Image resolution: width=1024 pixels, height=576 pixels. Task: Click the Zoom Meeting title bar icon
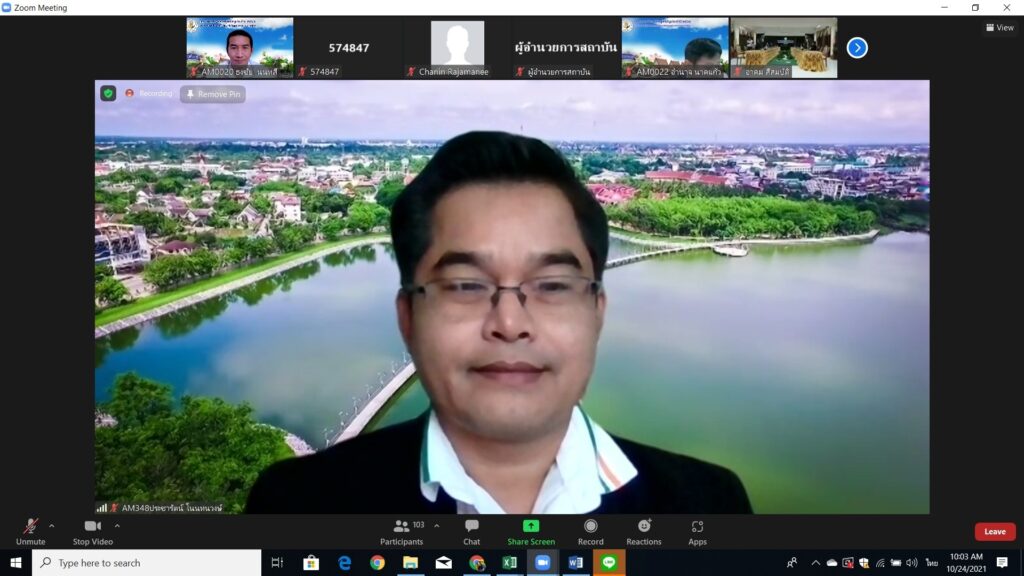tap(7, 8)
